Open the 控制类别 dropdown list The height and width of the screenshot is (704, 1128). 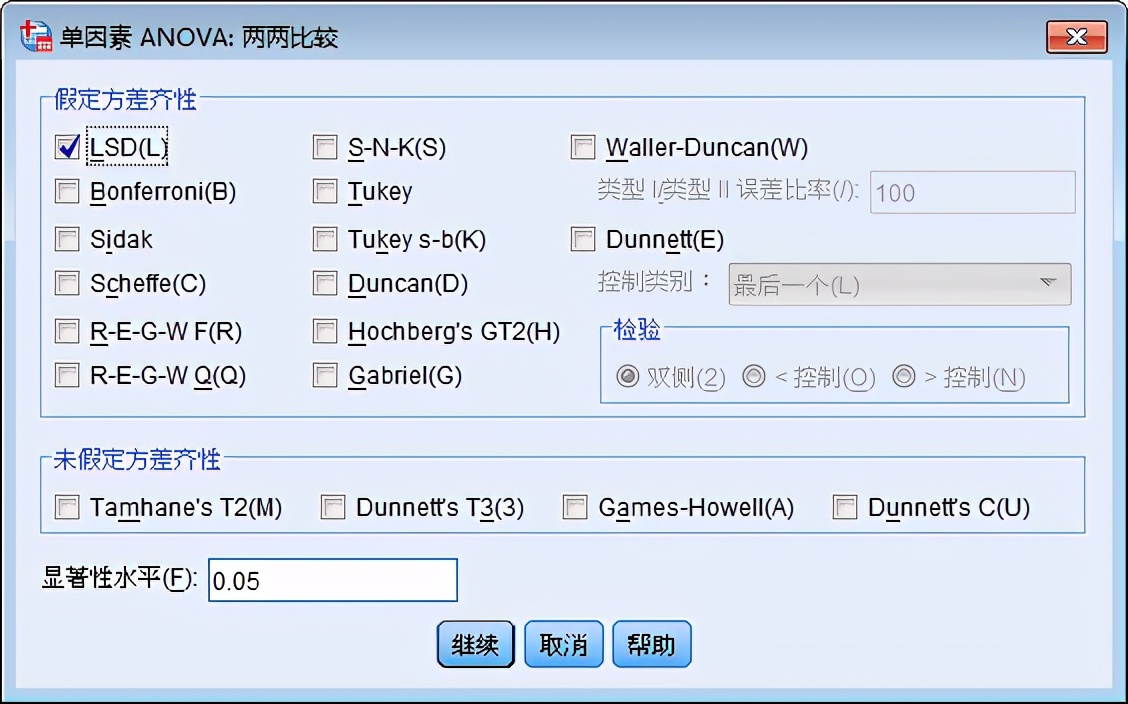(899, 285)
